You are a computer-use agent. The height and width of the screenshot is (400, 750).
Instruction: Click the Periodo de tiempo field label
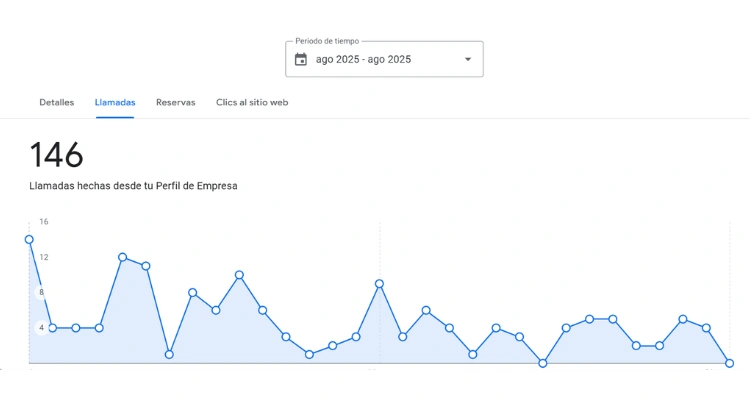327,42
